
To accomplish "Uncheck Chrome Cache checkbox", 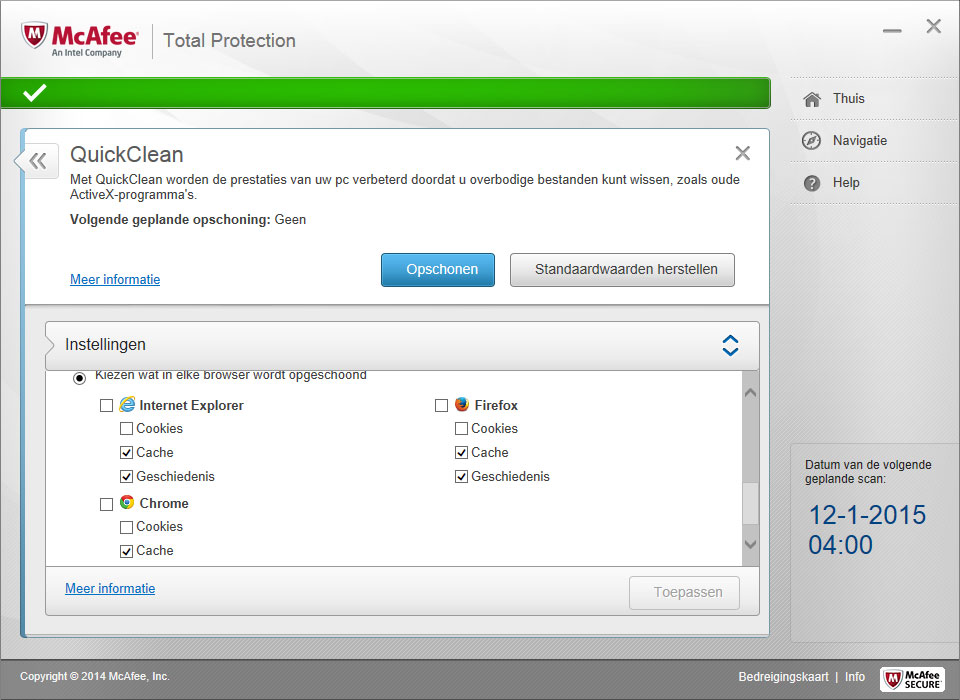I will click(126, 551).
